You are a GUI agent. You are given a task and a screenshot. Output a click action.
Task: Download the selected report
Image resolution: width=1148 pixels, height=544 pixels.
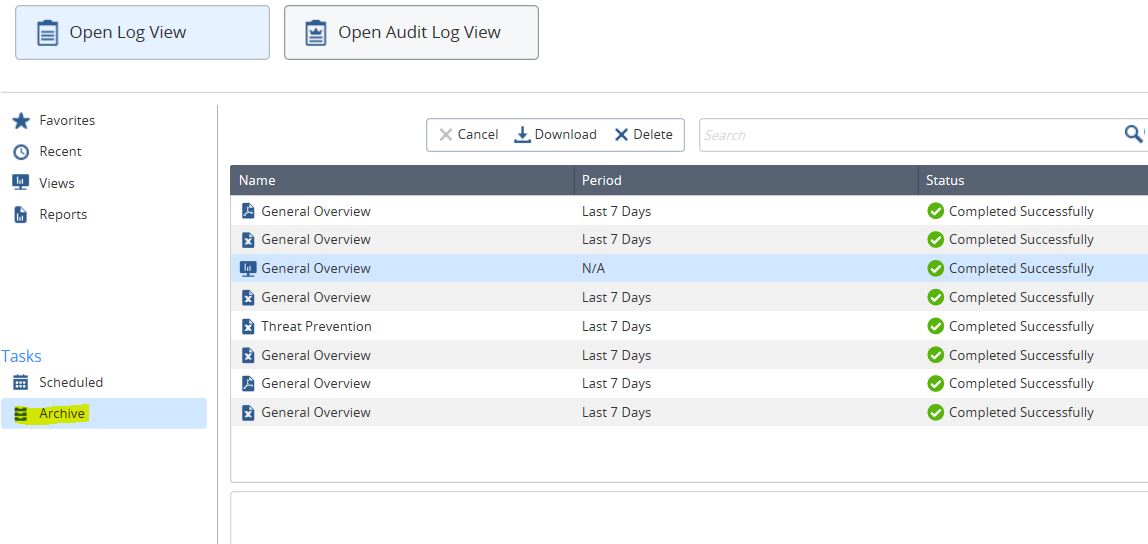(x=555, y=135)
